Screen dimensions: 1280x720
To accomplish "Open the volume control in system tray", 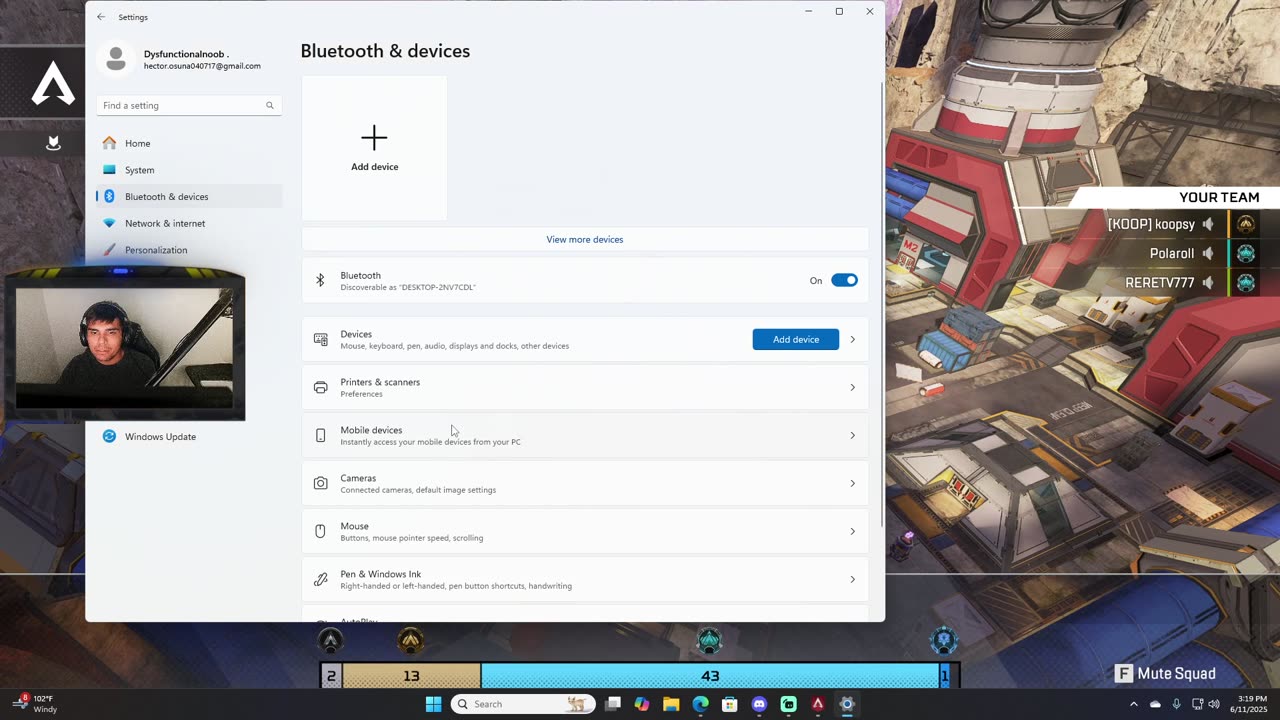I will click(1214, 704).
